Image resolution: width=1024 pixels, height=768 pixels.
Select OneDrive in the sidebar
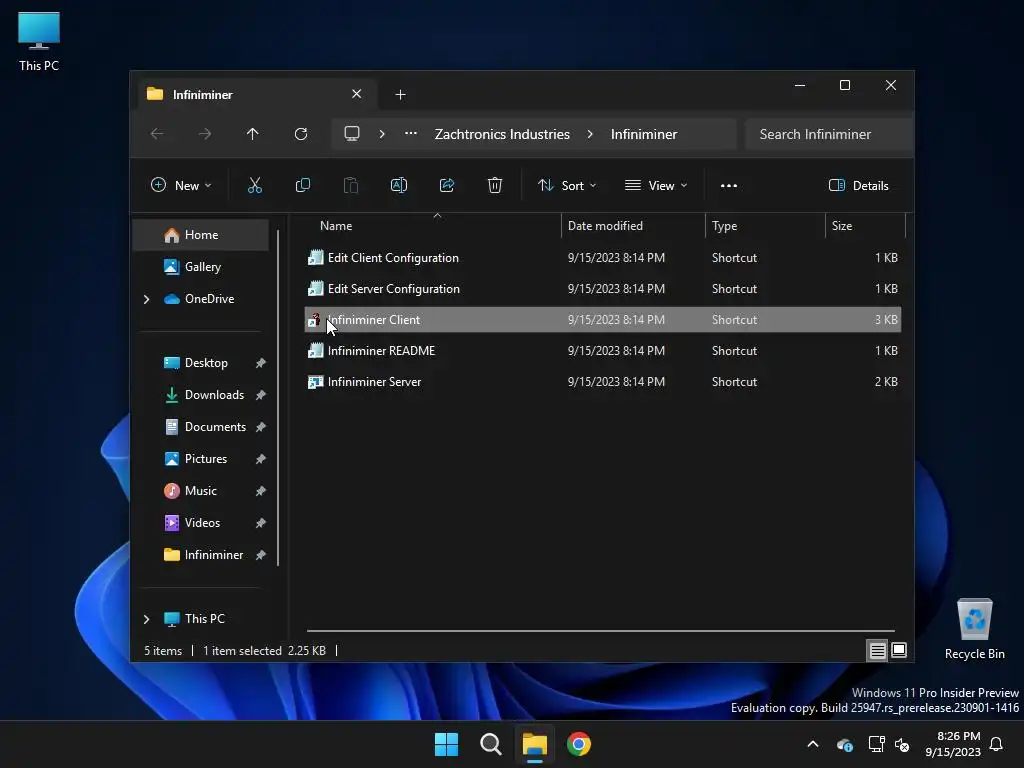pos(200,298)
